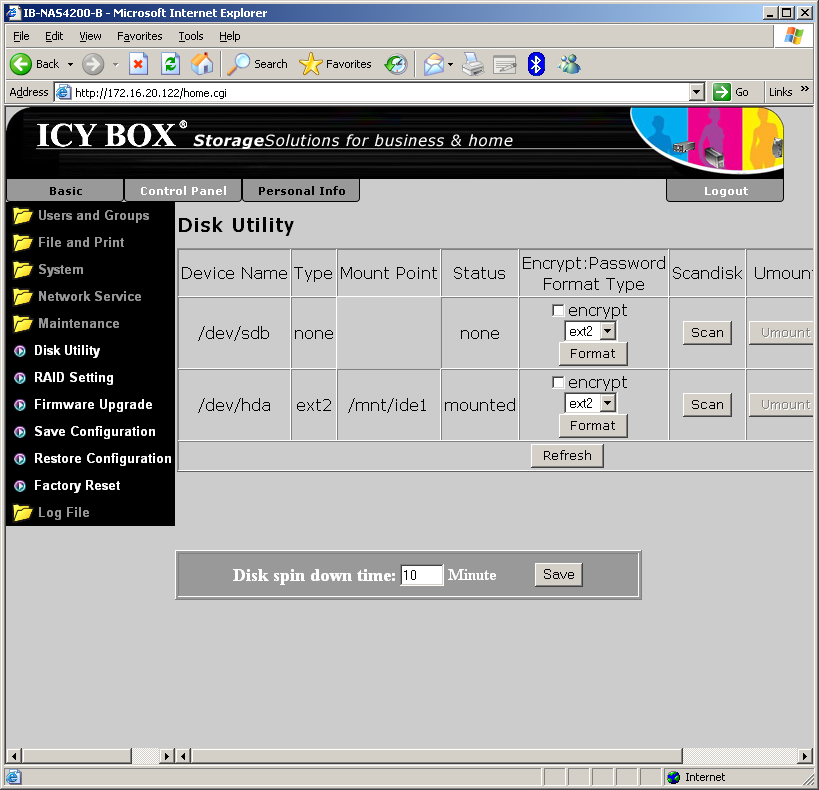Click the Logout button
This screenshot has width=819, height=790.
click(725, 191)
